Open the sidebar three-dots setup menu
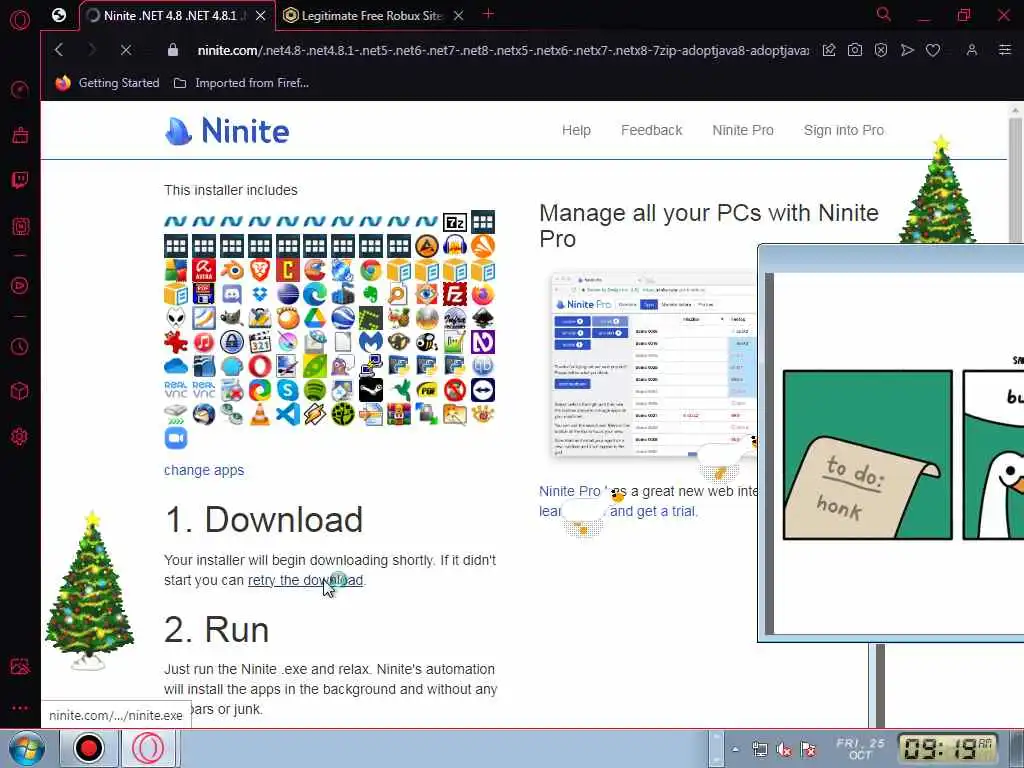Image resolution: width=1024 pixels, height=768 pixels. click(20, 707)
